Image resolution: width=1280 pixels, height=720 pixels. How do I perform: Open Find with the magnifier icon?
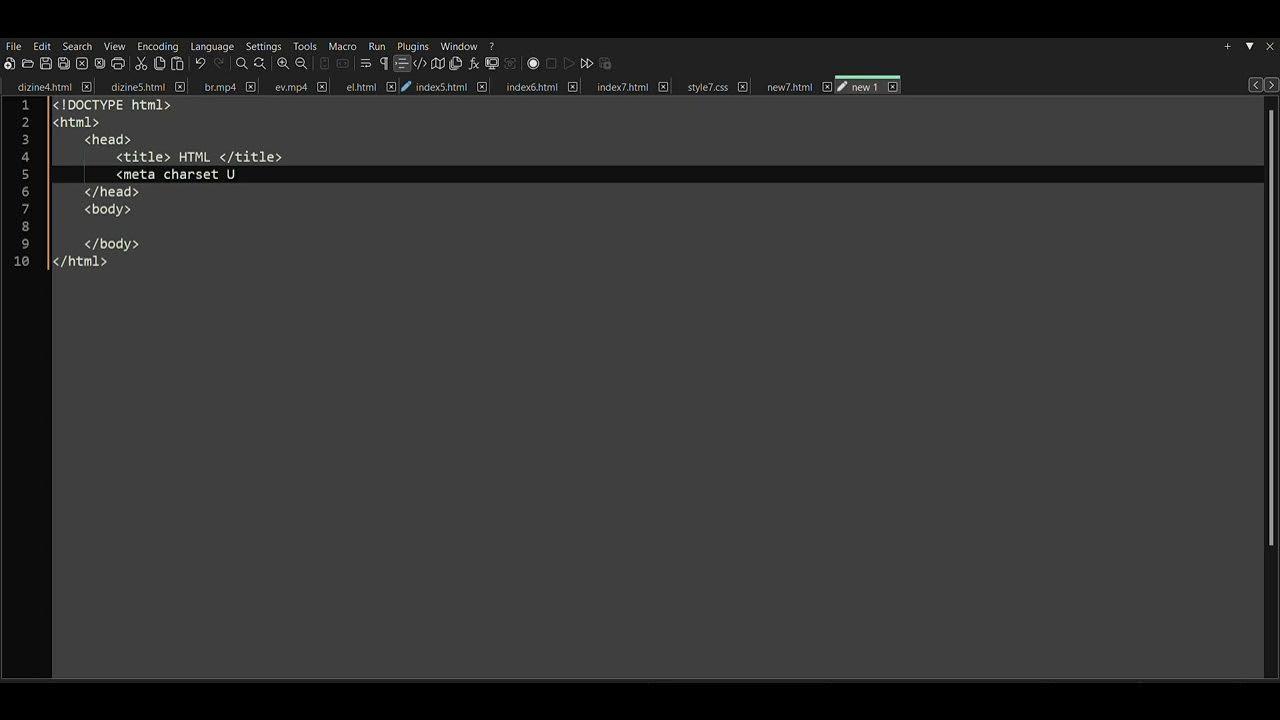[x=241, y=63]
